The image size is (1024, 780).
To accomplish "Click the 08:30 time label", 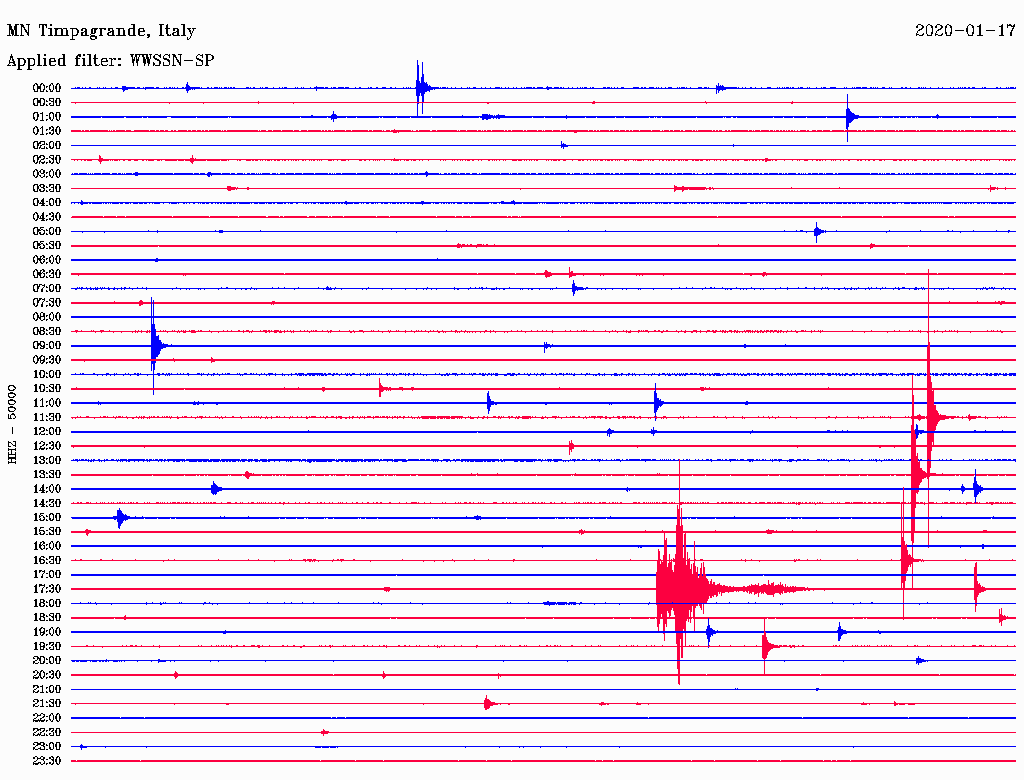I will tap(47, 332).
